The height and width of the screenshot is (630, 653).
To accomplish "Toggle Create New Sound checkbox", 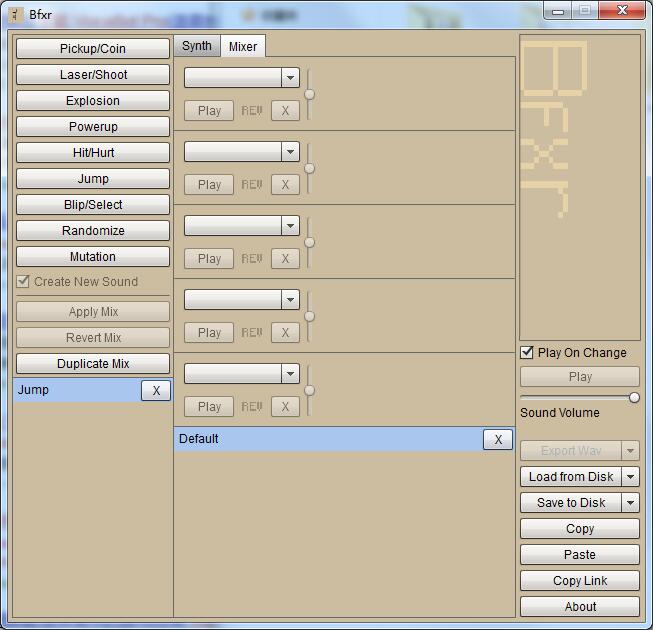I will pos(23,281).
